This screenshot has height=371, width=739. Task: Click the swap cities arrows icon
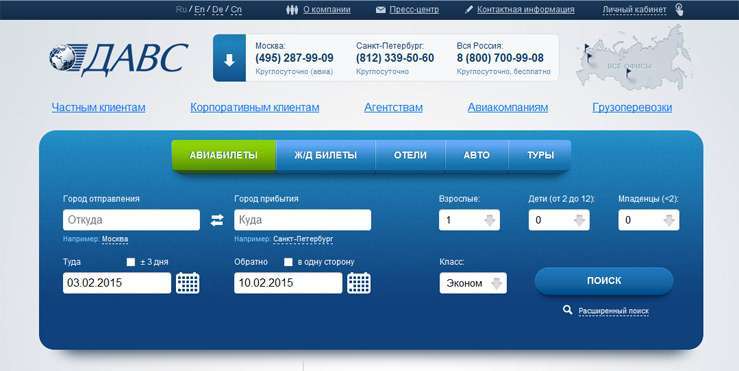[x=217, y=220]
